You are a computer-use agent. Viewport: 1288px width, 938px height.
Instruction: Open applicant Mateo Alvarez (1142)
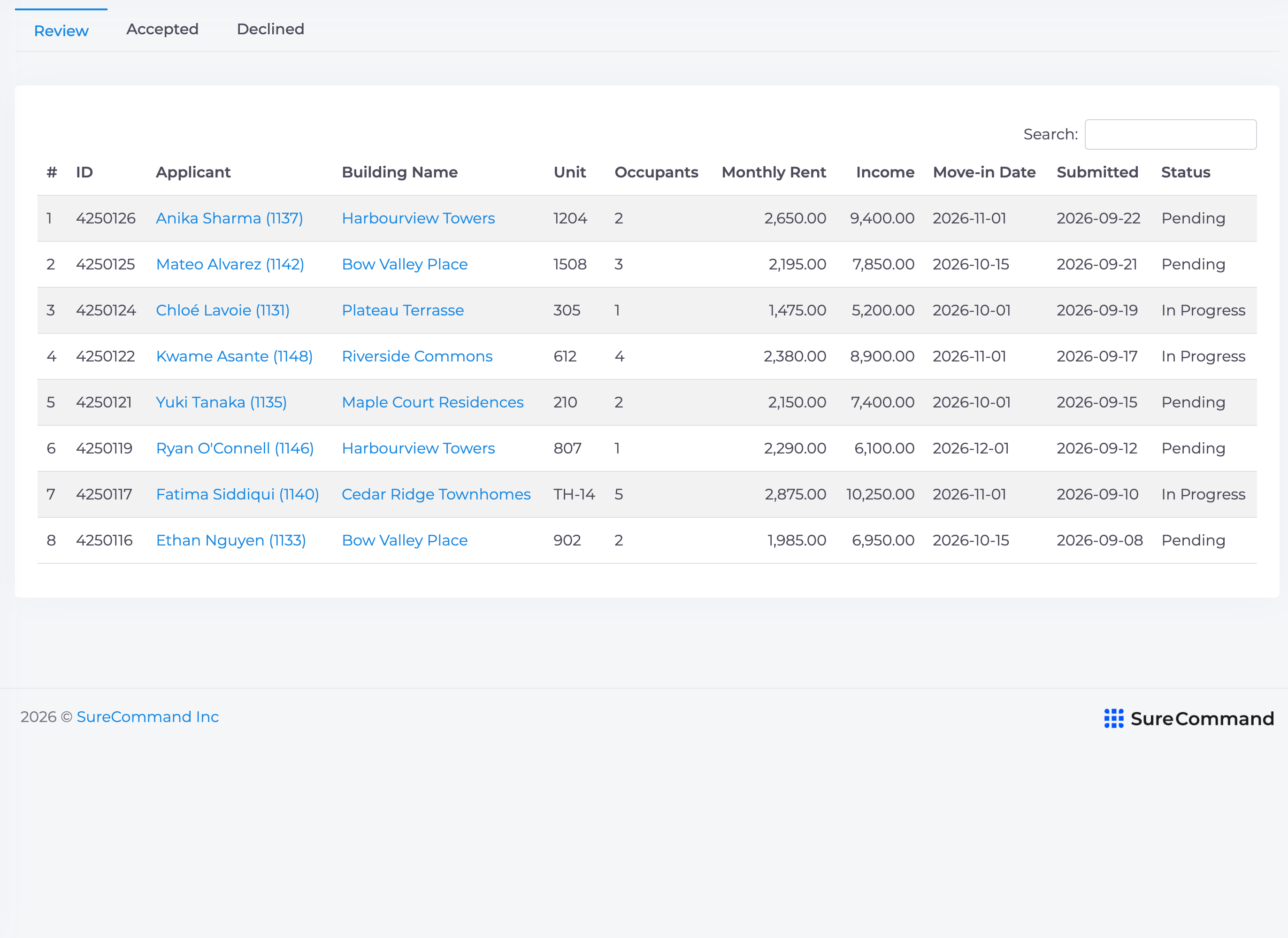[x=230, y=264]
